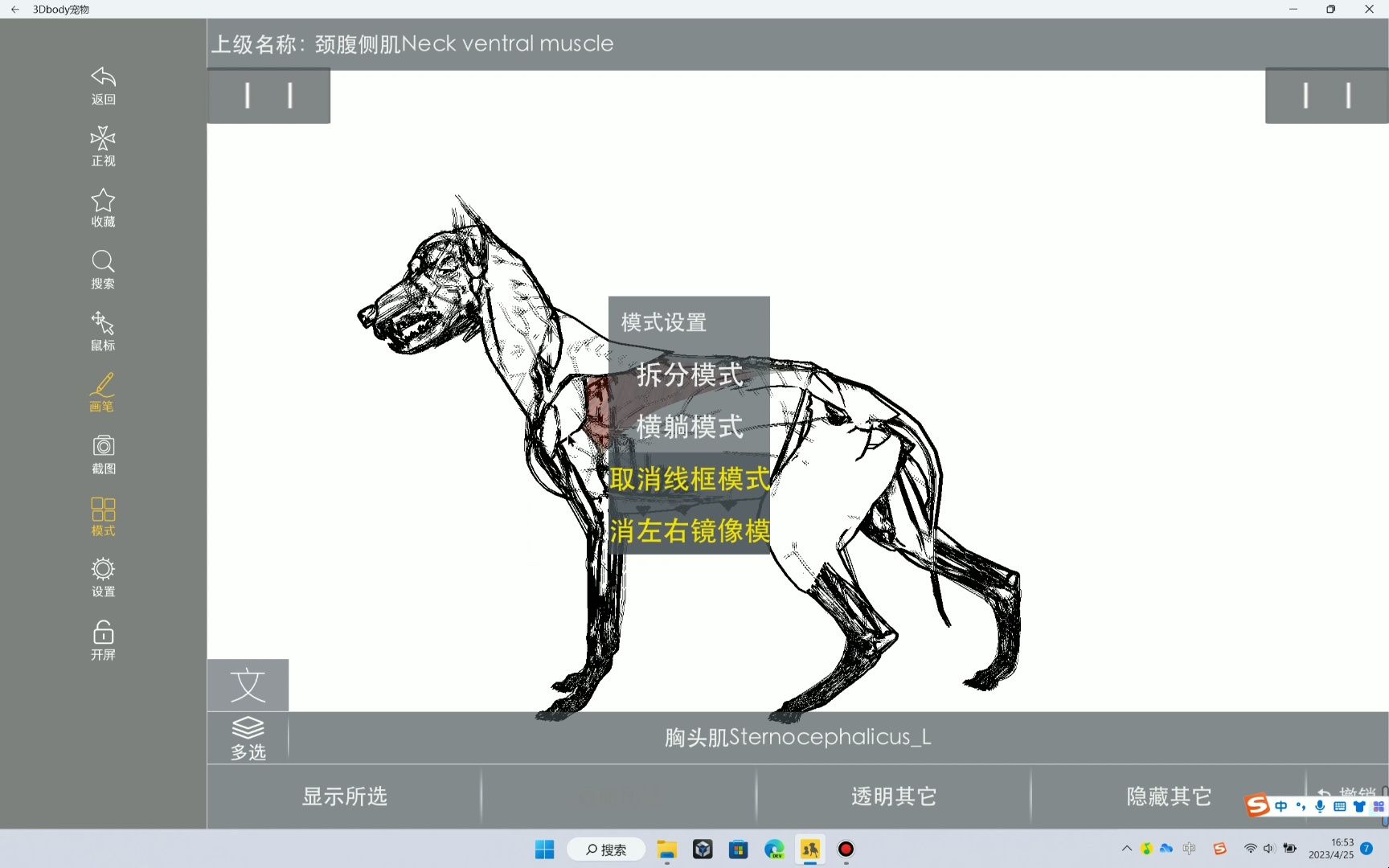This screenshot has height=868, width=1389.
Task: Click the top-left panel handle with two bars
Action: 268,96
